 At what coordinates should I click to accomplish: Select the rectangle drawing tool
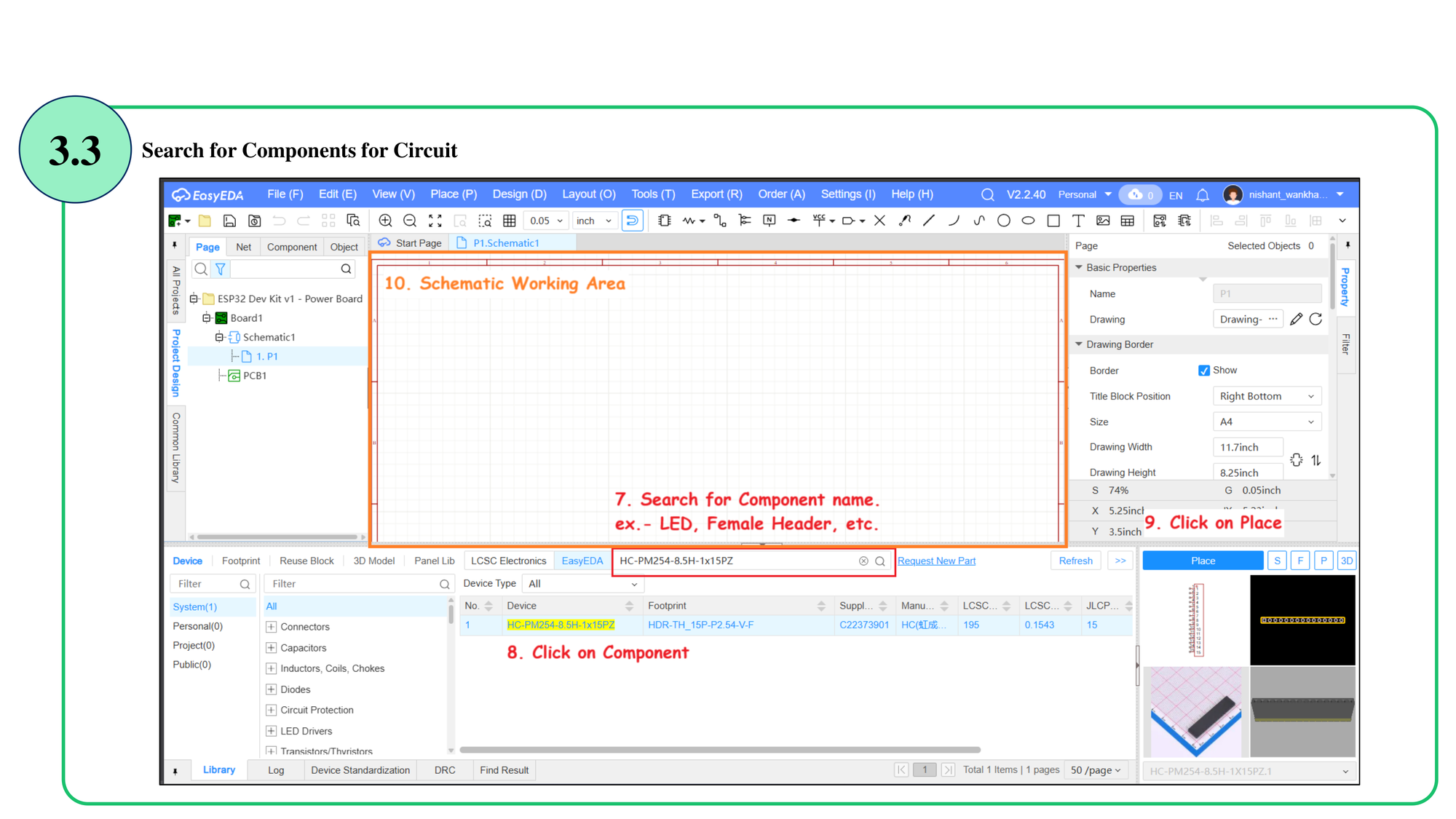pyautogui.click(x=1053, y=221)
